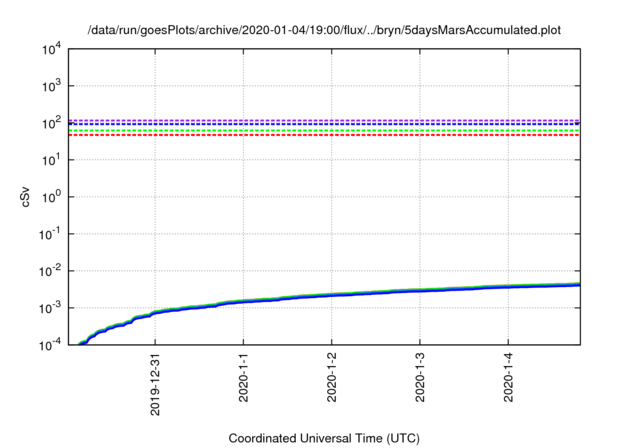640x448 pixels.
Task: Click the 2020-1-2 date label
Action: (332, 378)
